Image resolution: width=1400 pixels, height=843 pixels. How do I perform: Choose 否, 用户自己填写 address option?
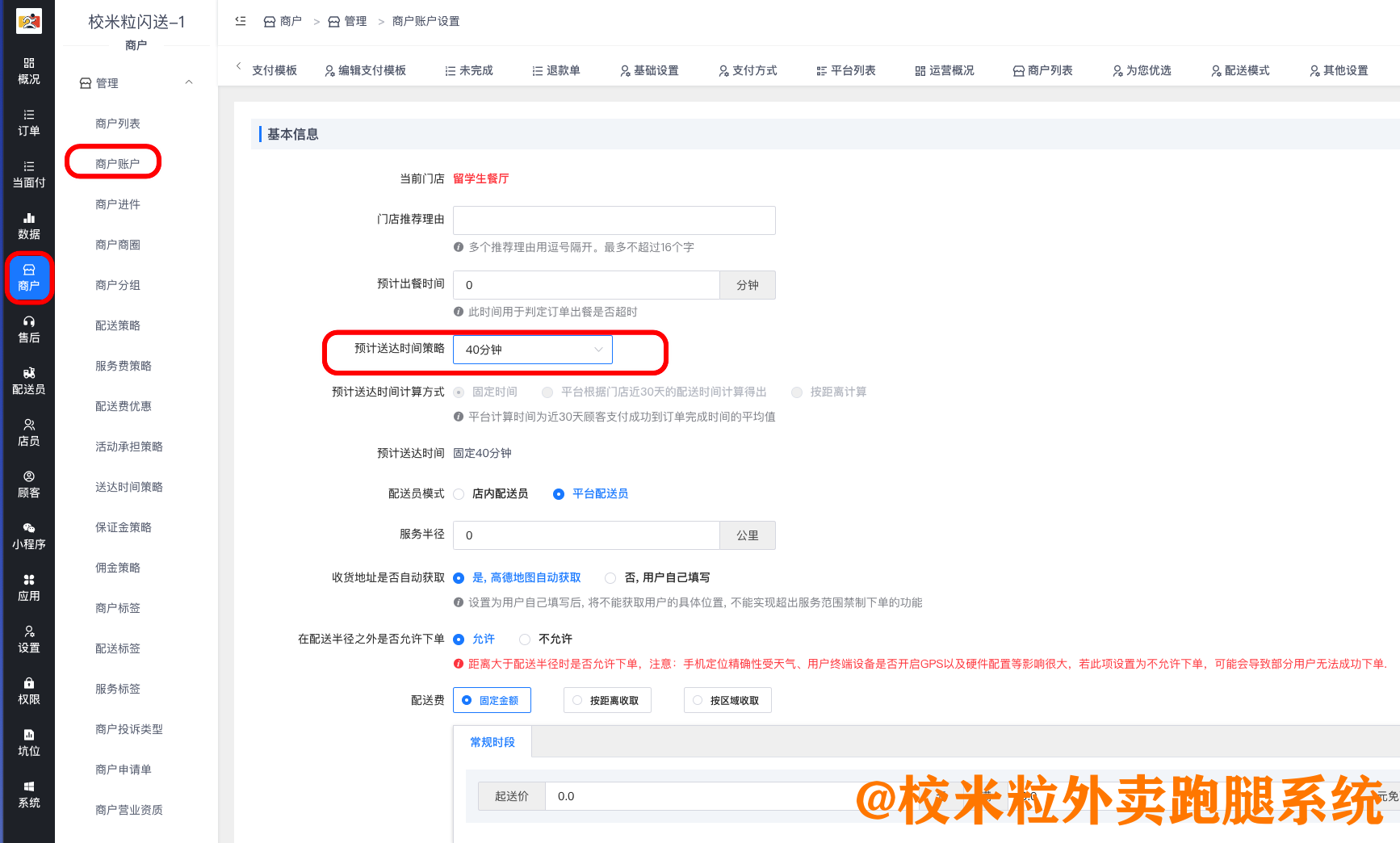(x=610, y=578)
